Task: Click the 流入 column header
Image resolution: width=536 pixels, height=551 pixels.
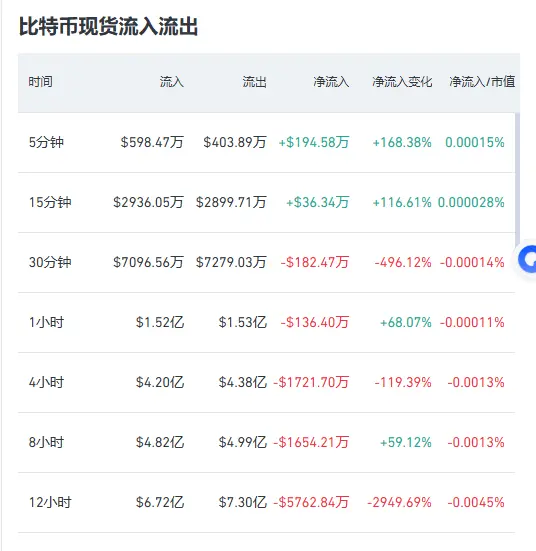Action: click(172, 82)
